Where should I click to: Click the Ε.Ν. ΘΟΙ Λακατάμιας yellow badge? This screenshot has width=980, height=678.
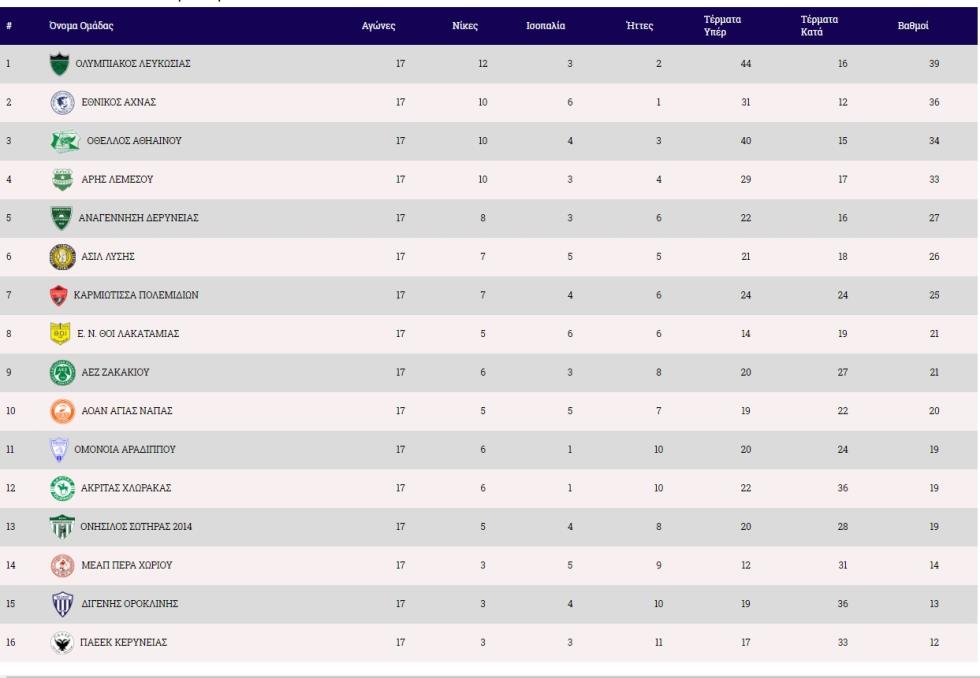(60, 334)
